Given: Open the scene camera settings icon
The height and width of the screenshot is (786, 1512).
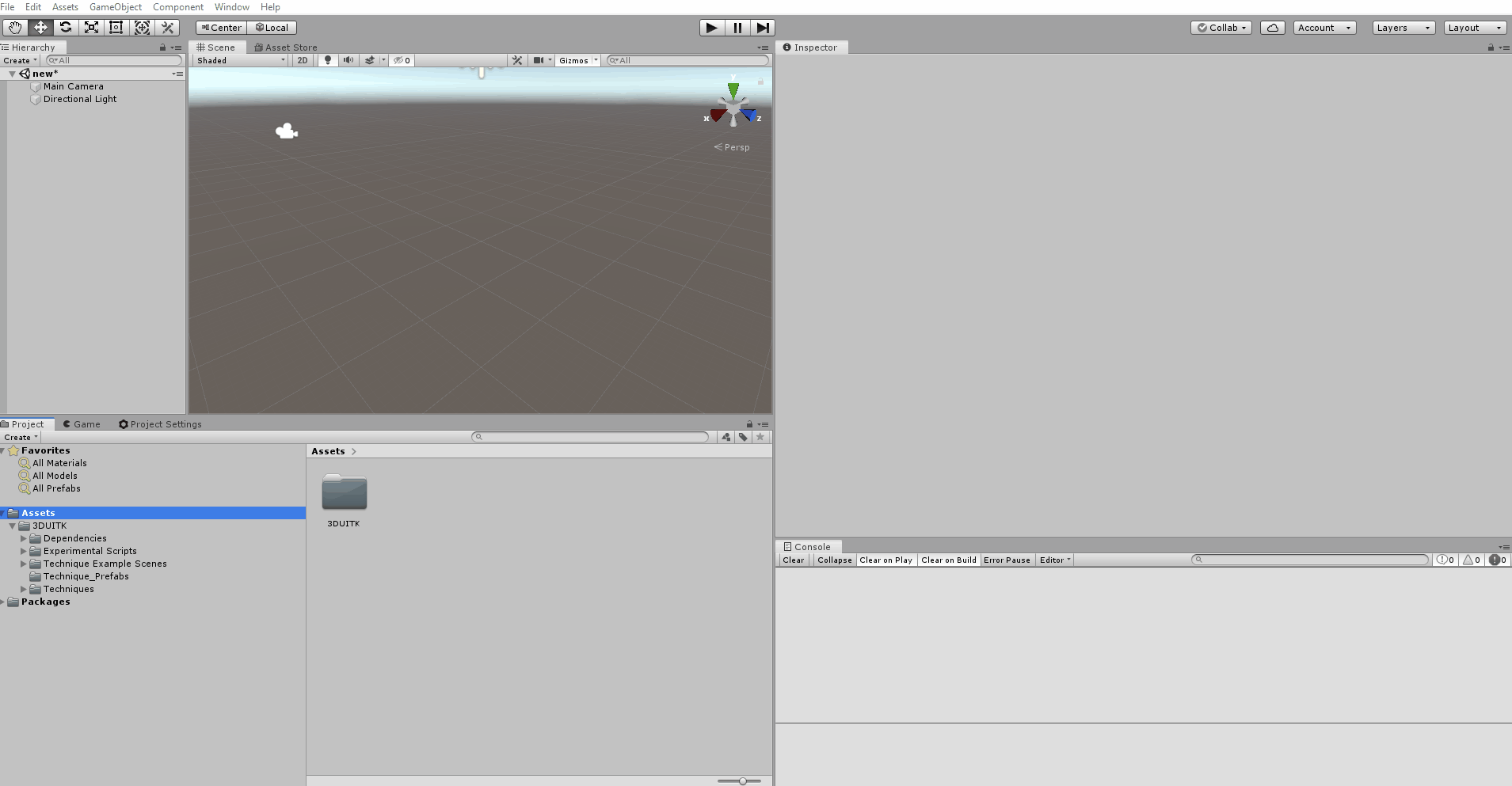Looking at the screenshot, I should [539, 60].
